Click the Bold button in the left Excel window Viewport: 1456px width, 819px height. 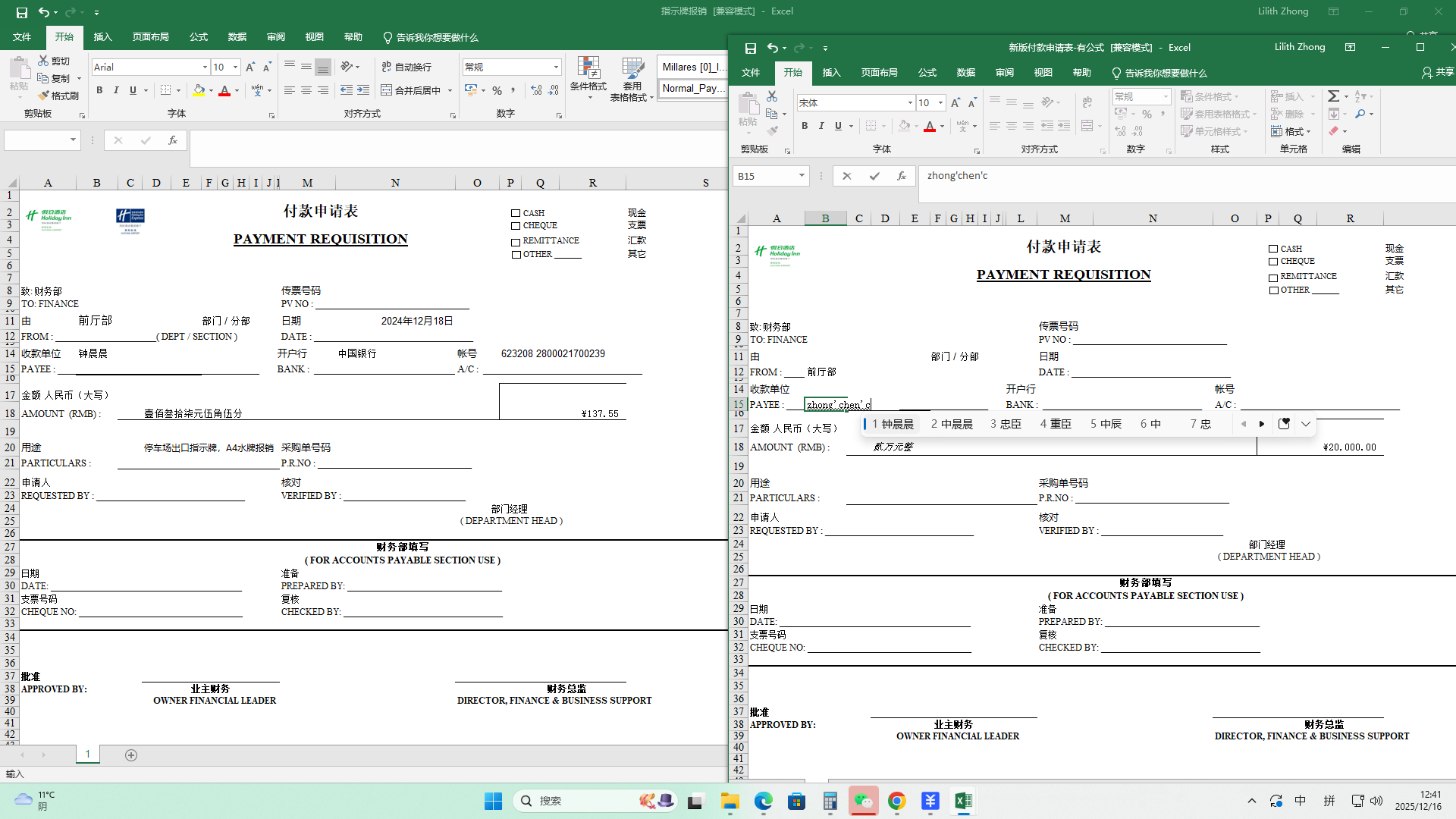(99, 90)
